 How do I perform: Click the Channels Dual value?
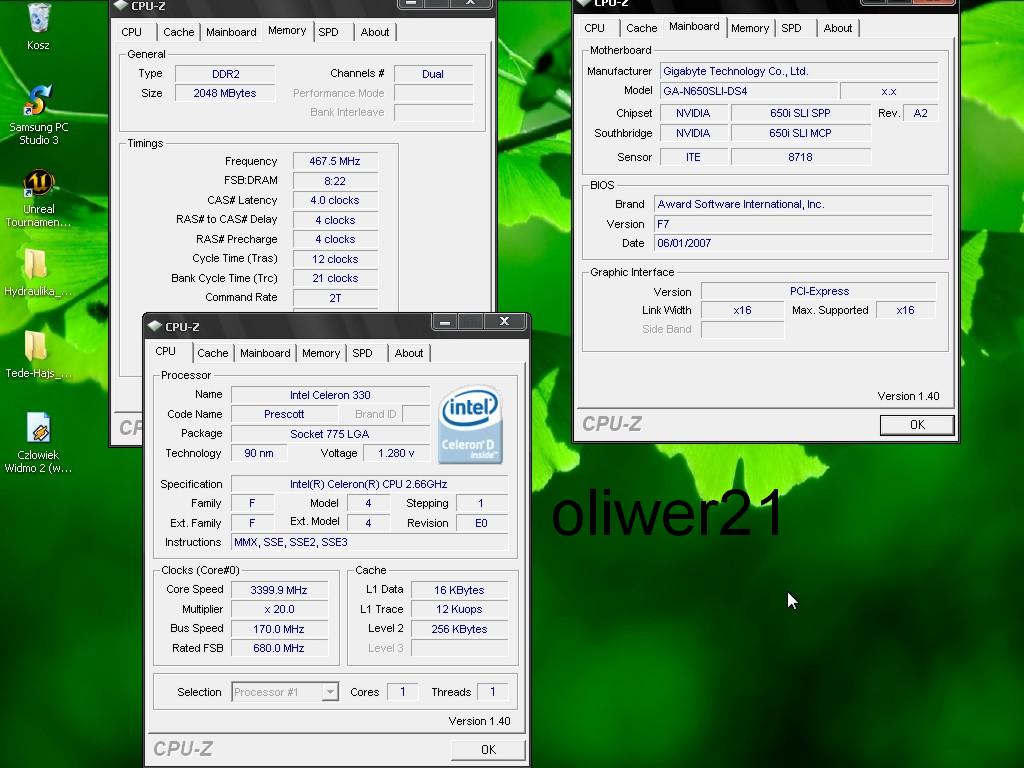tap(433, 74)
